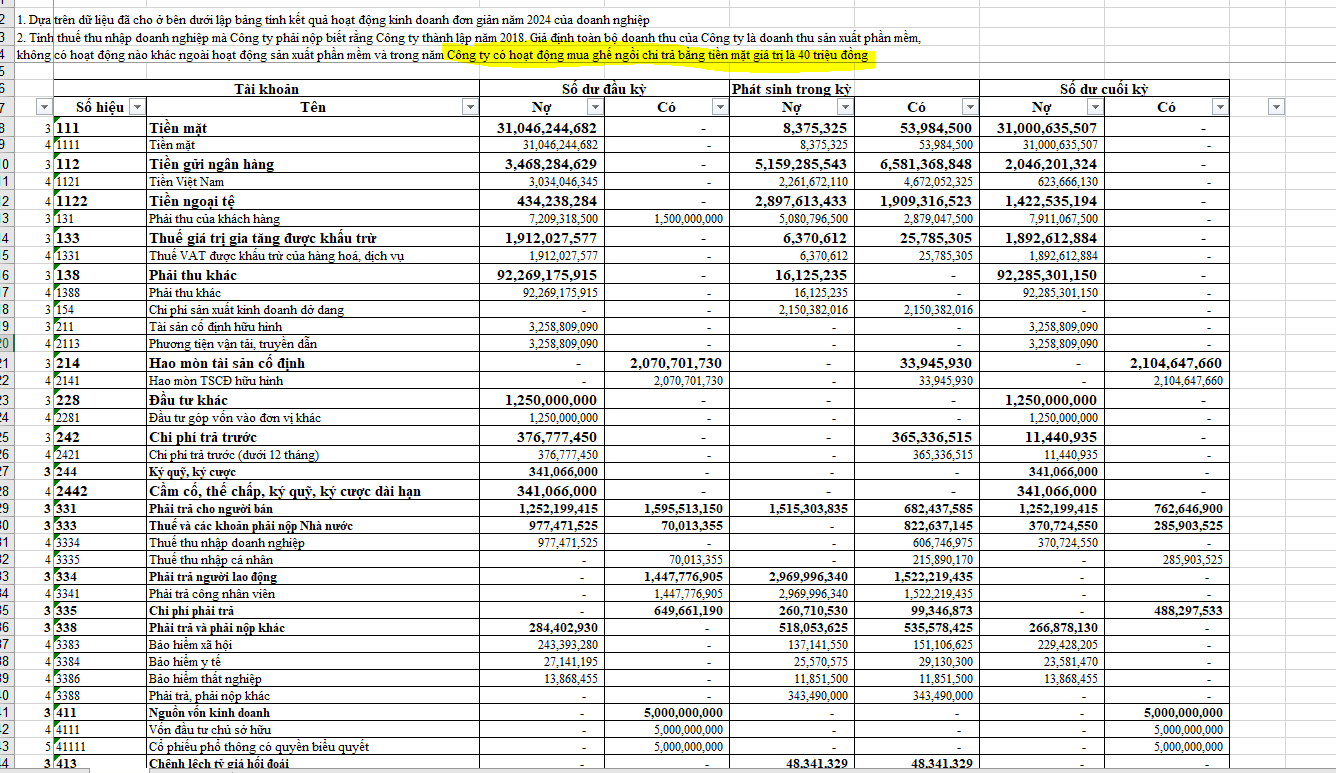
Task: Click the Phải trả người lao động cell
Action: pos(212,577)
